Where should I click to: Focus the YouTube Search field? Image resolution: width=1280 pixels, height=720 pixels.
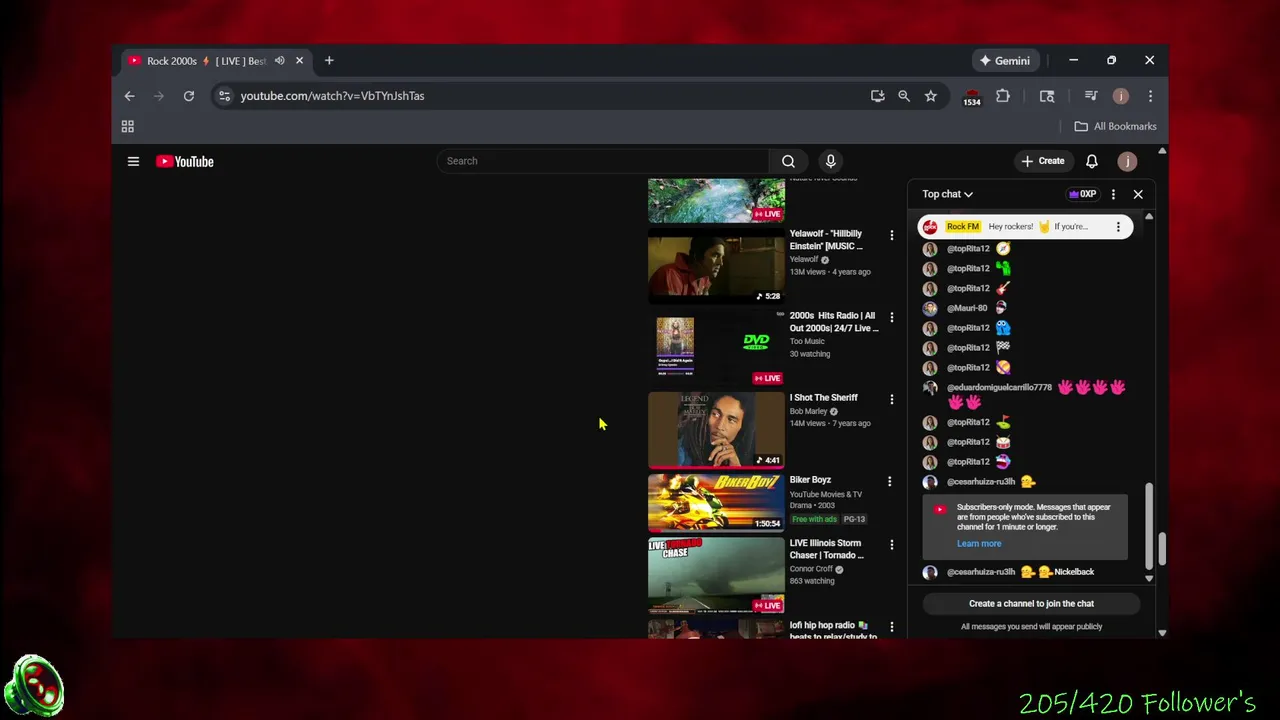(x=603, y=161)
